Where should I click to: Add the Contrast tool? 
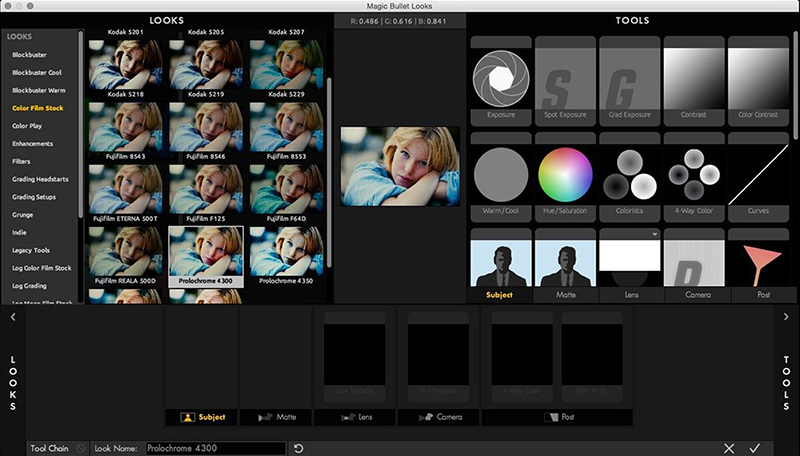point(693,81)
